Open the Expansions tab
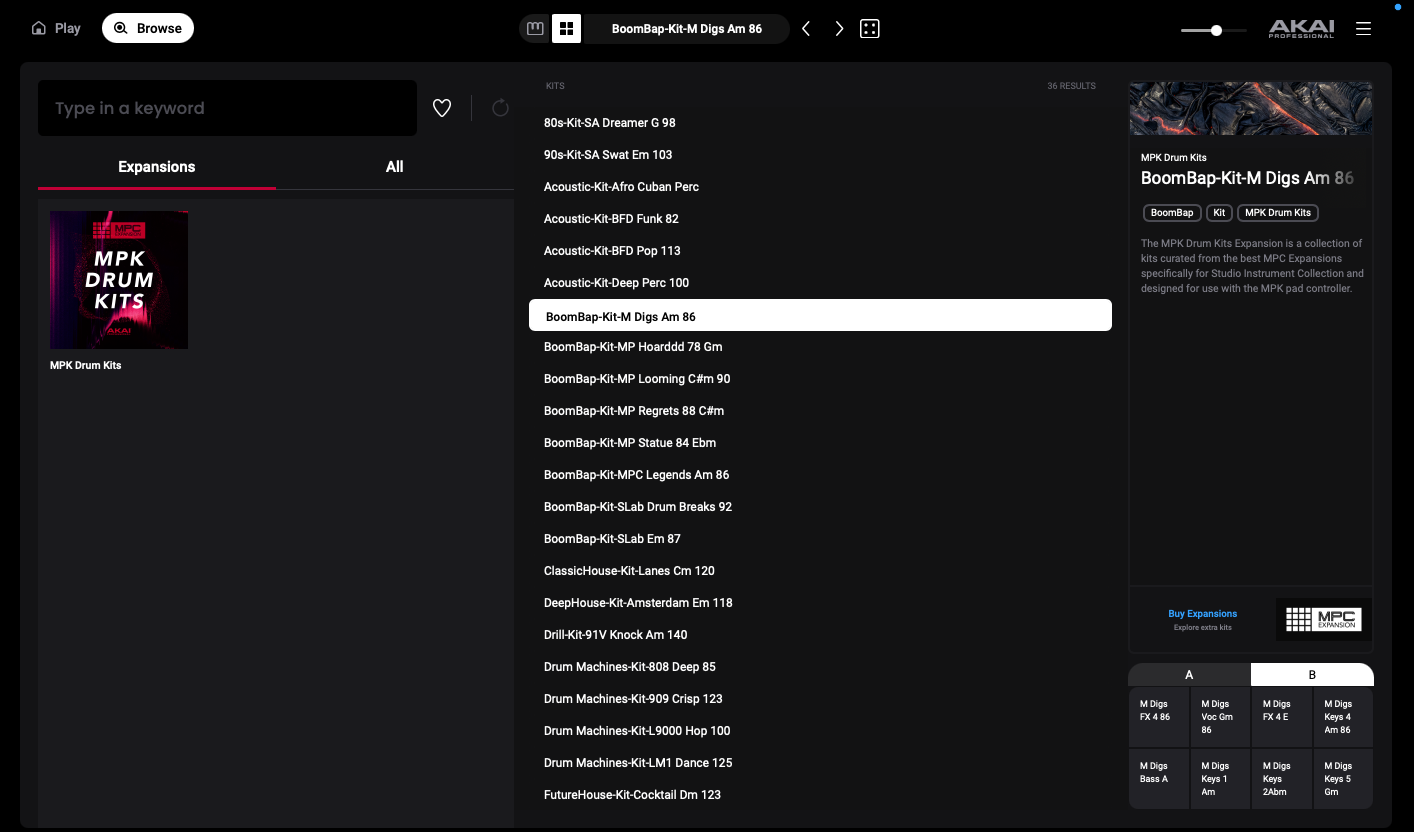Viewport: 1414px width, 832px height. [x=157, y=167]
